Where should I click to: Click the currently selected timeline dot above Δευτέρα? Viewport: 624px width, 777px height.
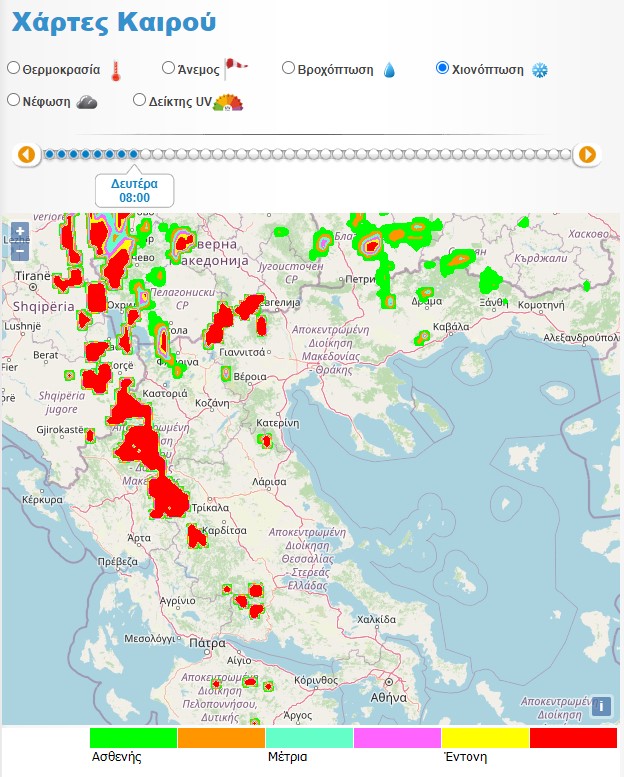[x=133, y=155]
